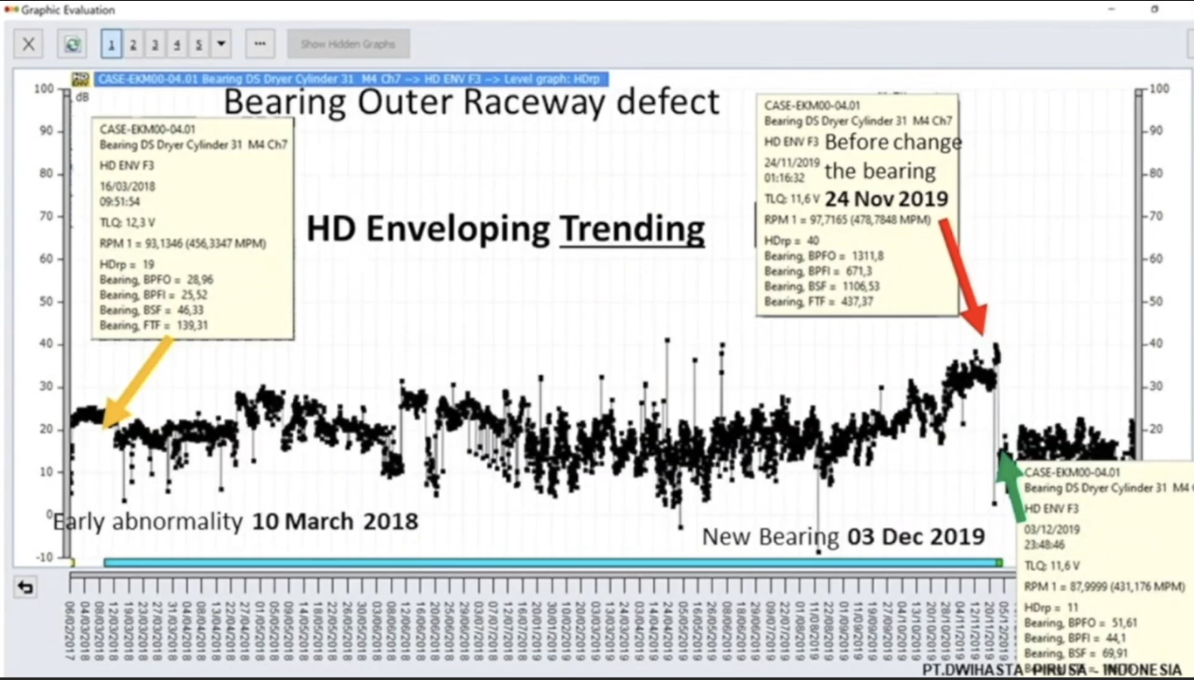
Task: Click the right vertical axis scale bar
Action: [1138, 300]
